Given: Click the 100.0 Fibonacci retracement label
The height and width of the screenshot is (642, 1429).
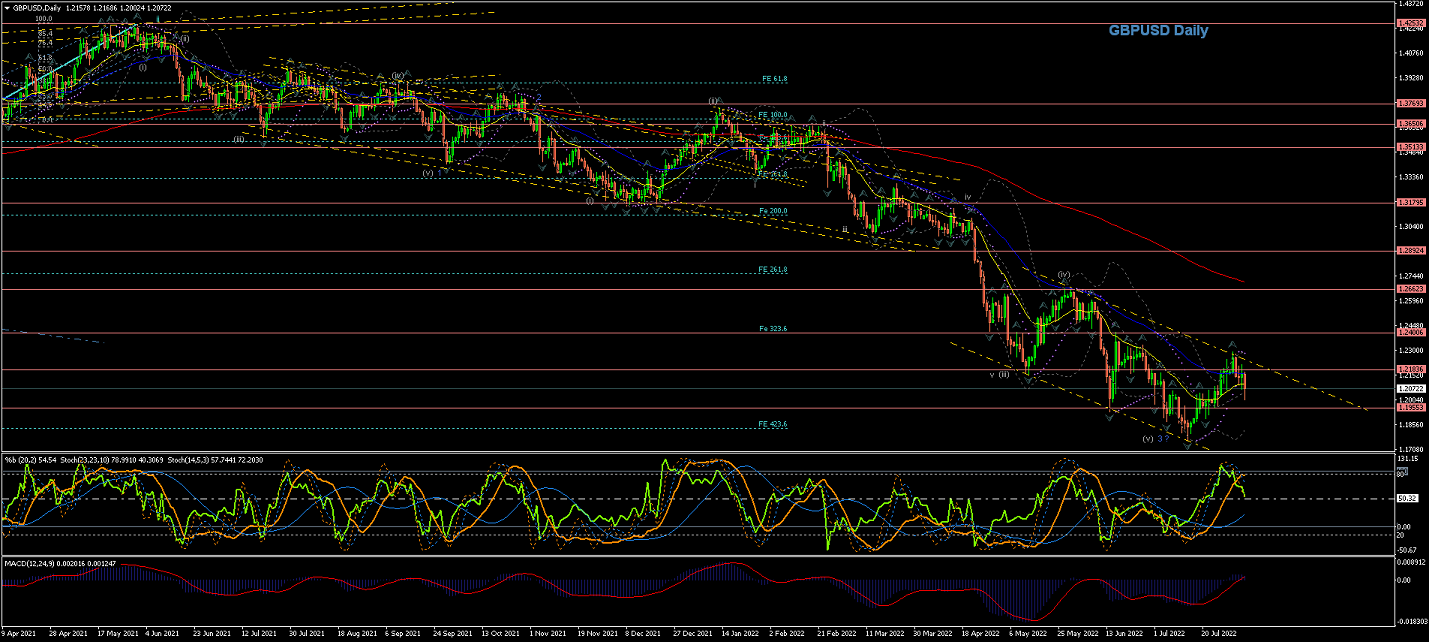Looking at the screenshot, I should (43, 18).
